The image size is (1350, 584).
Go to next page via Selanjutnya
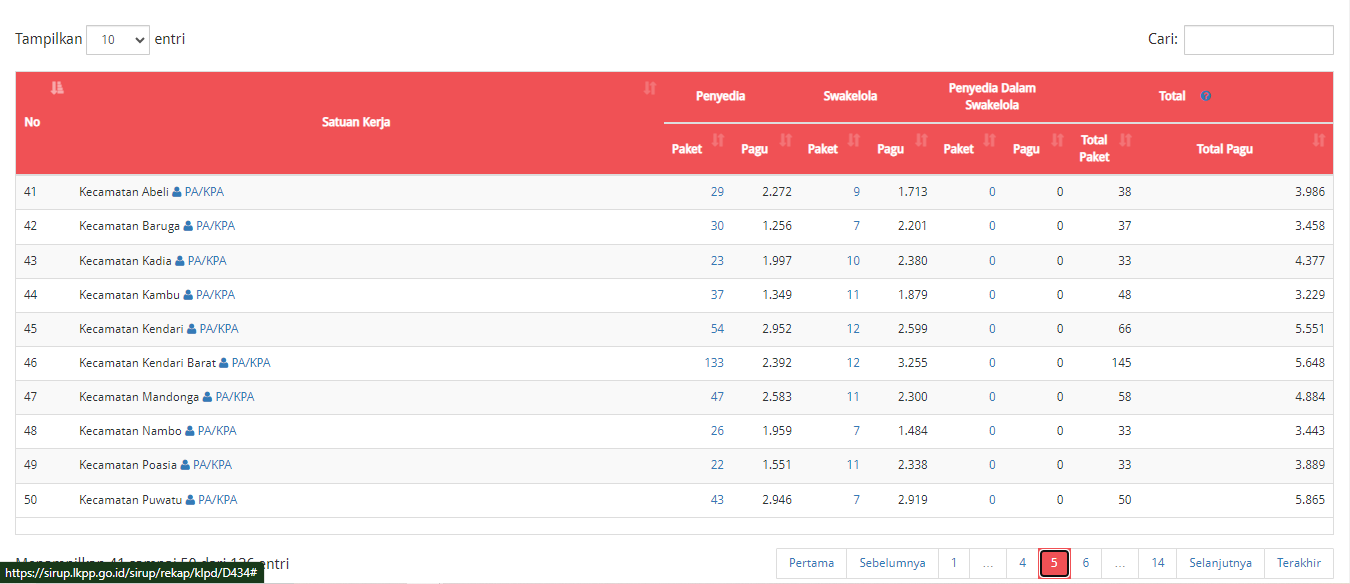pos(1221,563)
